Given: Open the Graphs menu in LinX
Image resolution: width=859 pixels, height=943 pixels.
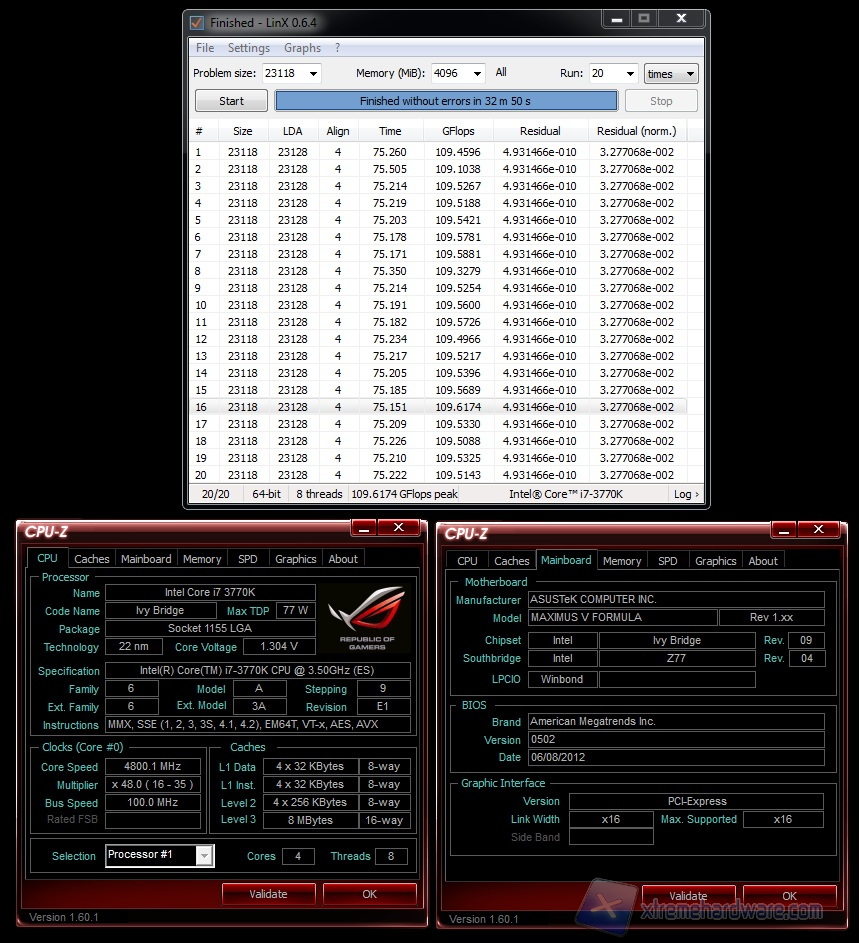Looking at the screenshot, I should point(302,48).
